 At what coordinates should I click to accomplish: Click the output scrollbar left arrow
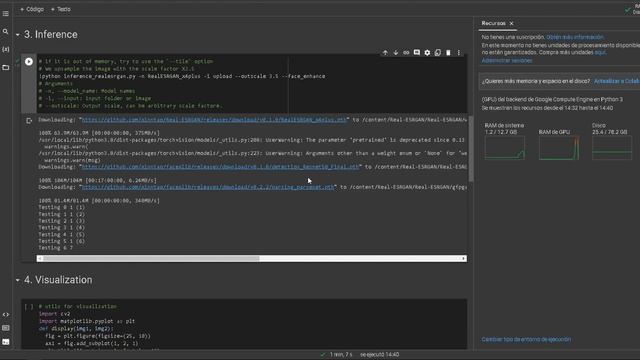pyautogui.click(x=40, y=258)
